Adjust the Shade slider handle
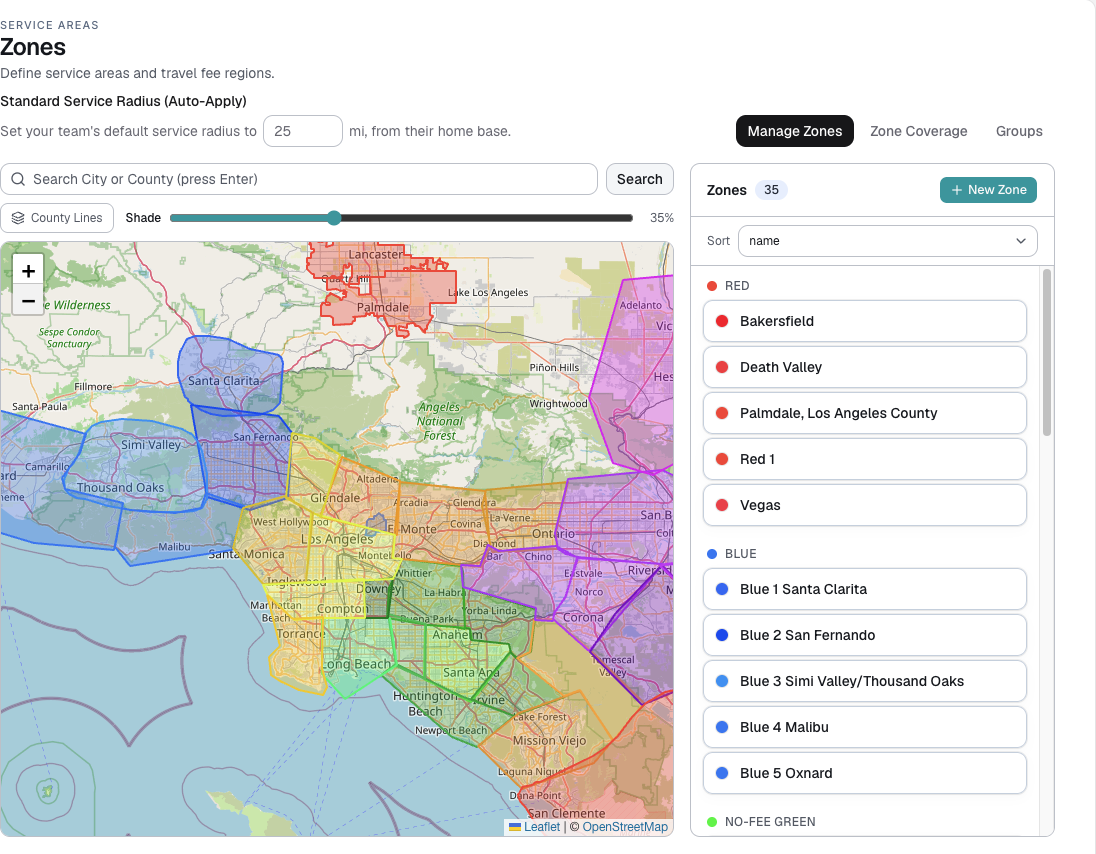The height and width of the screenshot is (854, 1096). pos(334,218)
